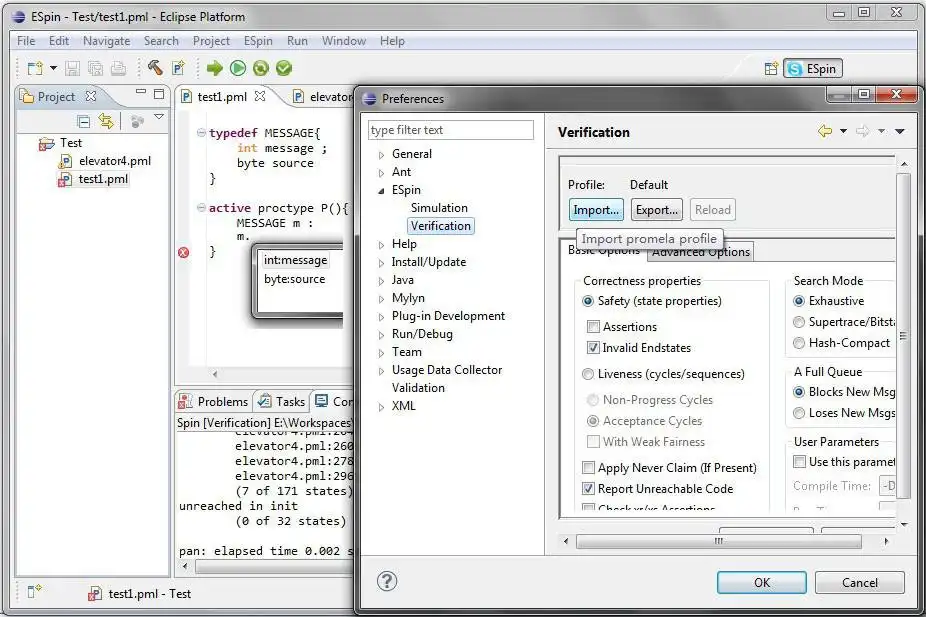Uncheck Report Unreachable Code checkbox
This screenshot has height=617, width=926.
pos(588,489)
